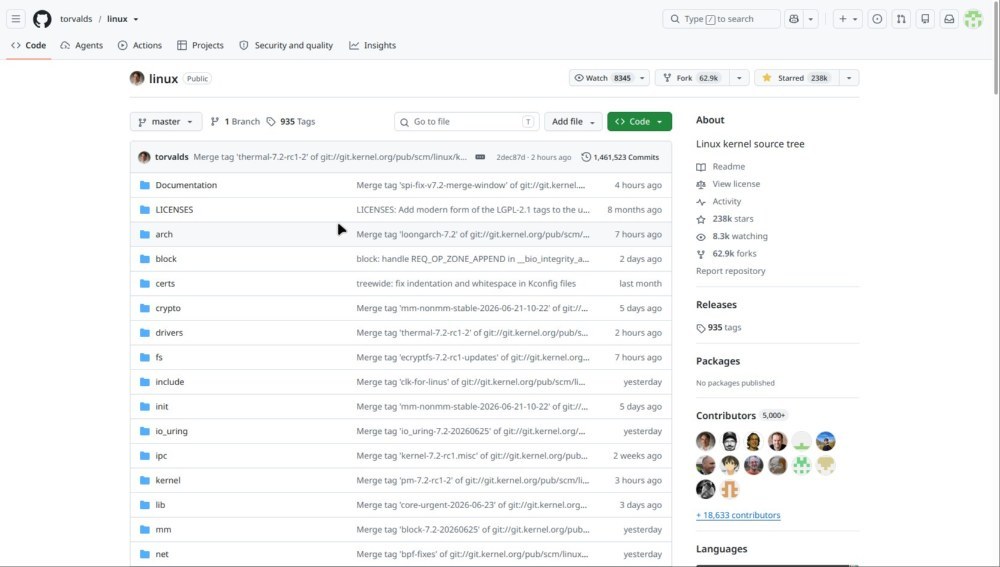
Task: Open the kernel folder
Action: point(168,480)
